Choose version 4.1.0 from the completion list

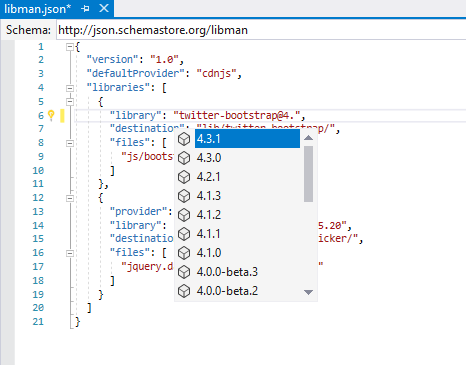(x=247, y=253)
